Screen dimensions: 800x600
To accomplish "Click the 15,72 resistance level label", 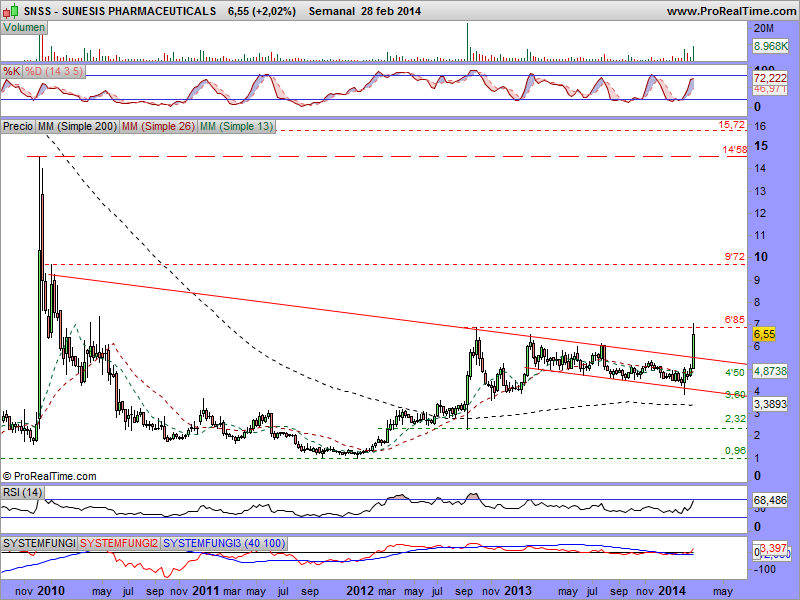I will tap(731, 124).
